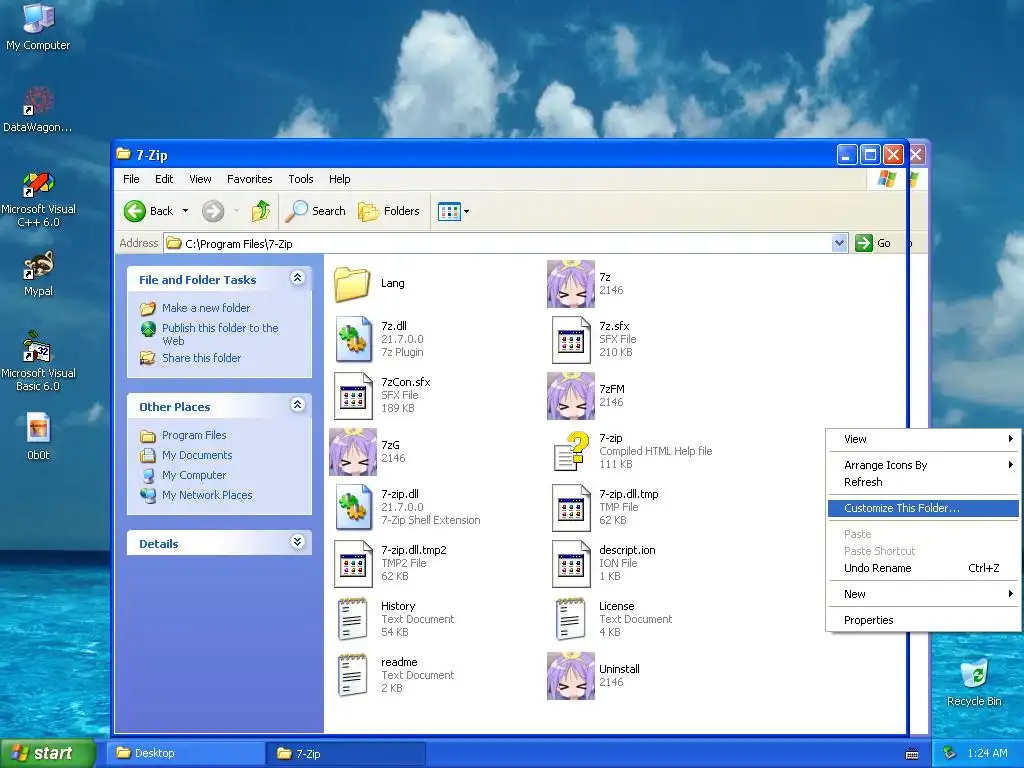
Task: Select the 7zFM application icon
Action: coord(571,396)
